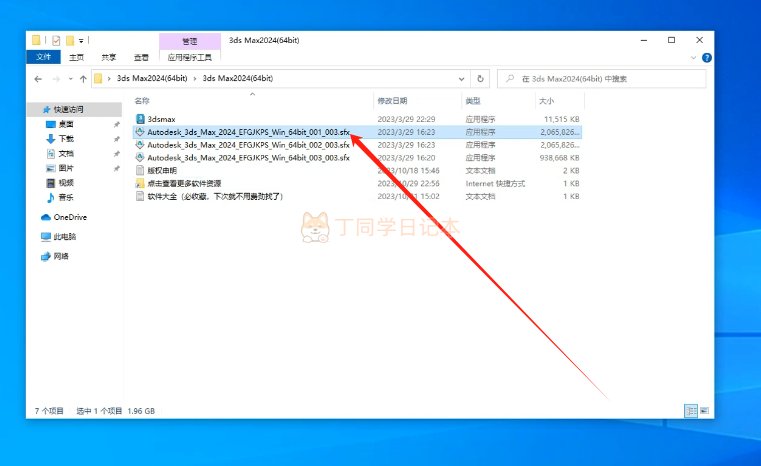Click the icon of the 002_003.sfx installer
This screenshot has height=466, width=761.
(x=140, y=145)
